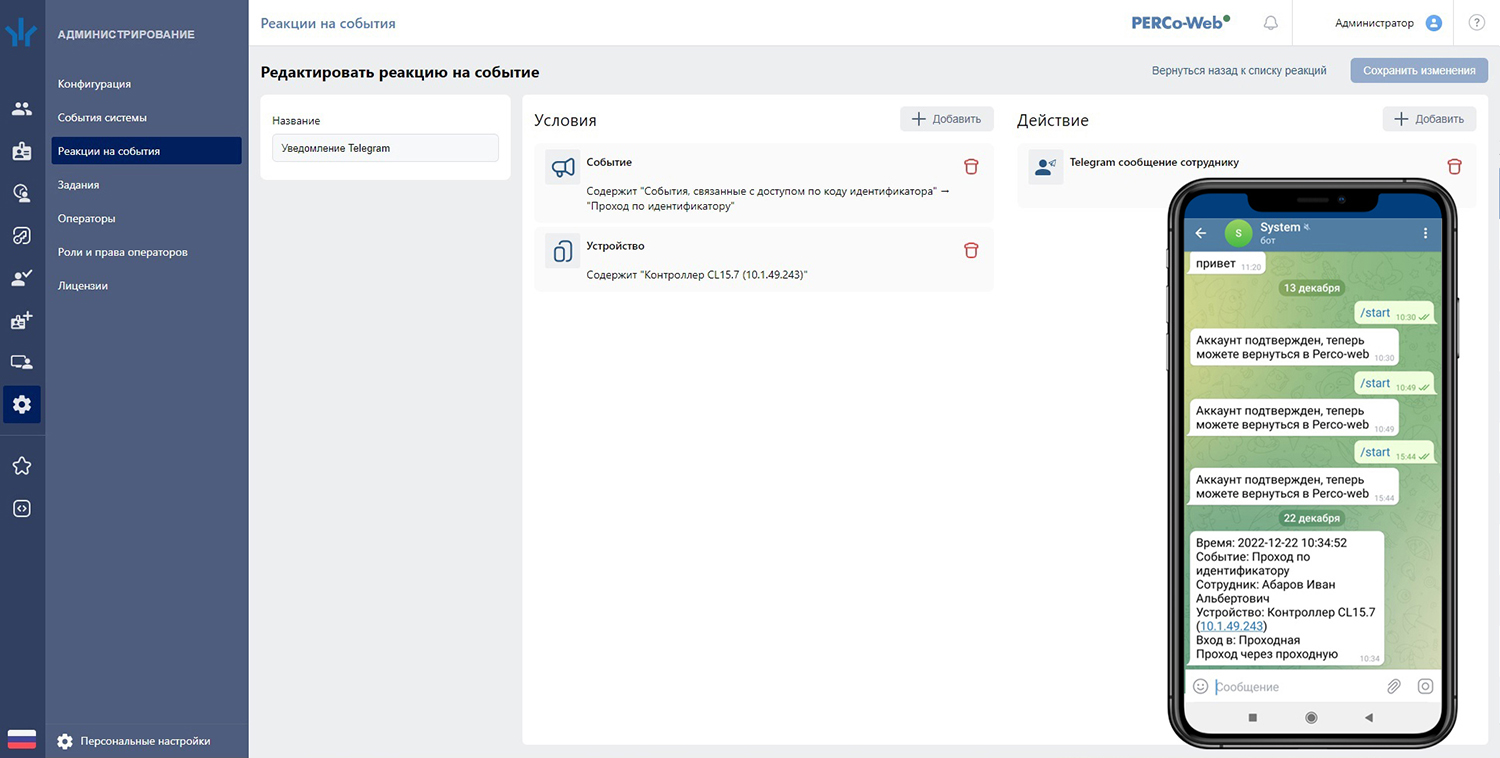This screenshot has height=758, width=1500.
Task: Tap the emoji icon in Telegram input
Action: click(x=1201, y=687)
